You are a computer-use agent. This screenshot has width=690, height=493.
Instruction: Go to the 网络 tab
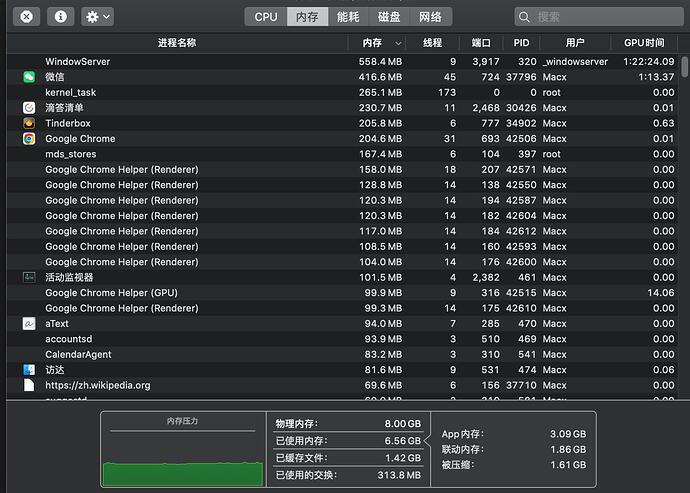click(430, 17)
